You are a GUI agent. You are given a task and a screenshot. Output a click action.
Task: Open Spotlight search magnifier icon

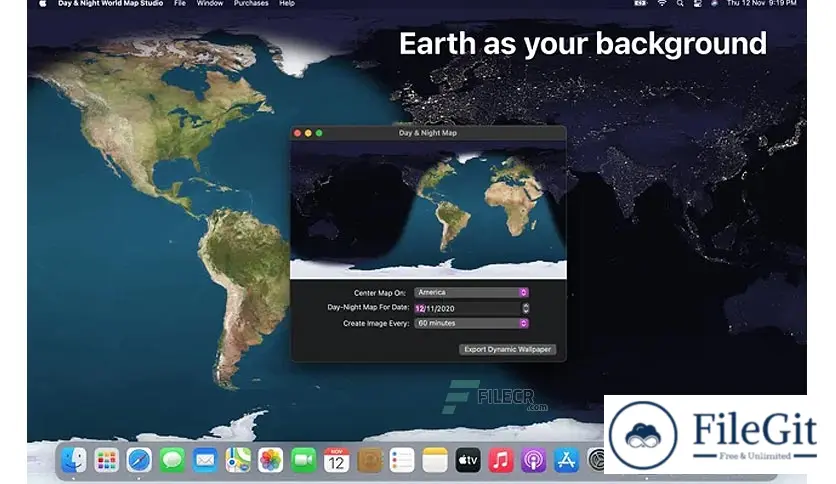click(680, 3)
